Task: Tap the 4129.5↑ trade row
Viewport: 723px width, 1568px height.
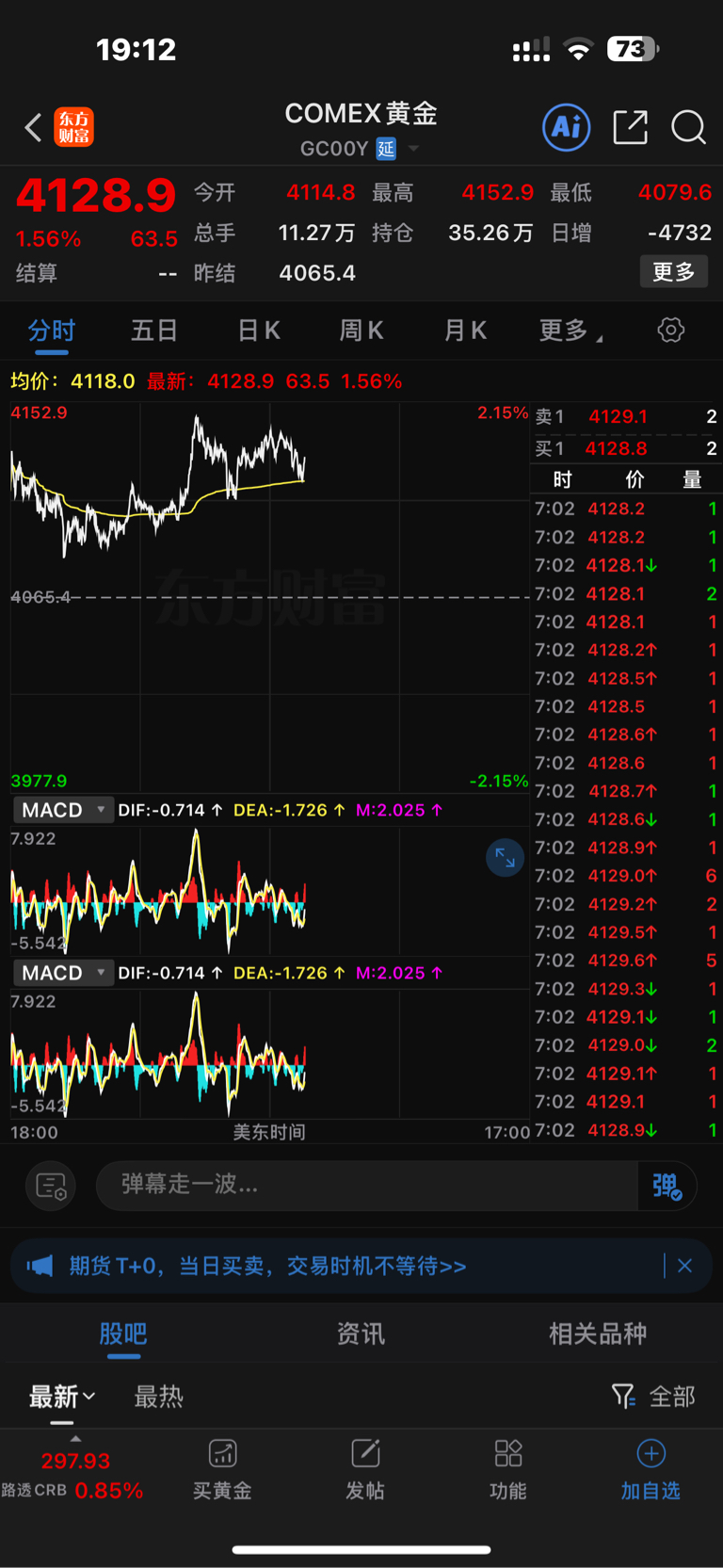Action: [x=626, y=932]
